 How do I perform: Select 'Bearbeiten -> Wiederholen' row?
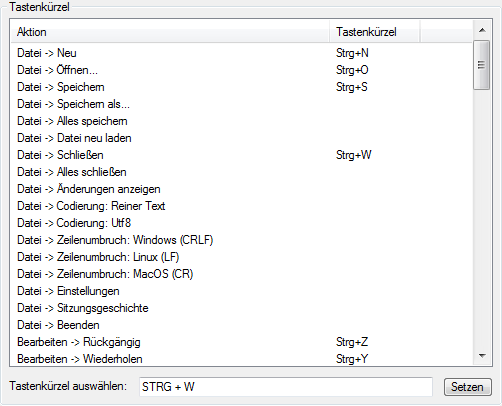pos(242,359)
